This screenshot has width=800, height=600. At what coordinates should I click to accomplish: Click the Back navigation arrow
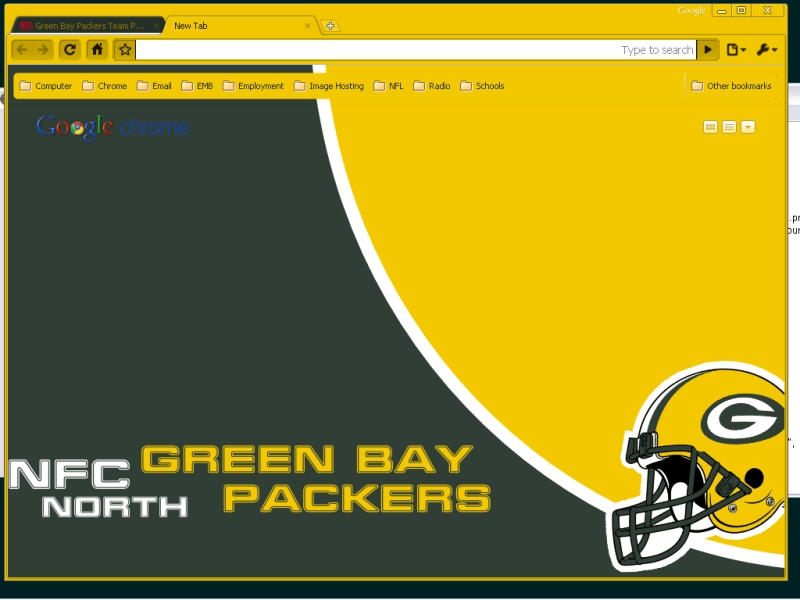tap(21, 48)
